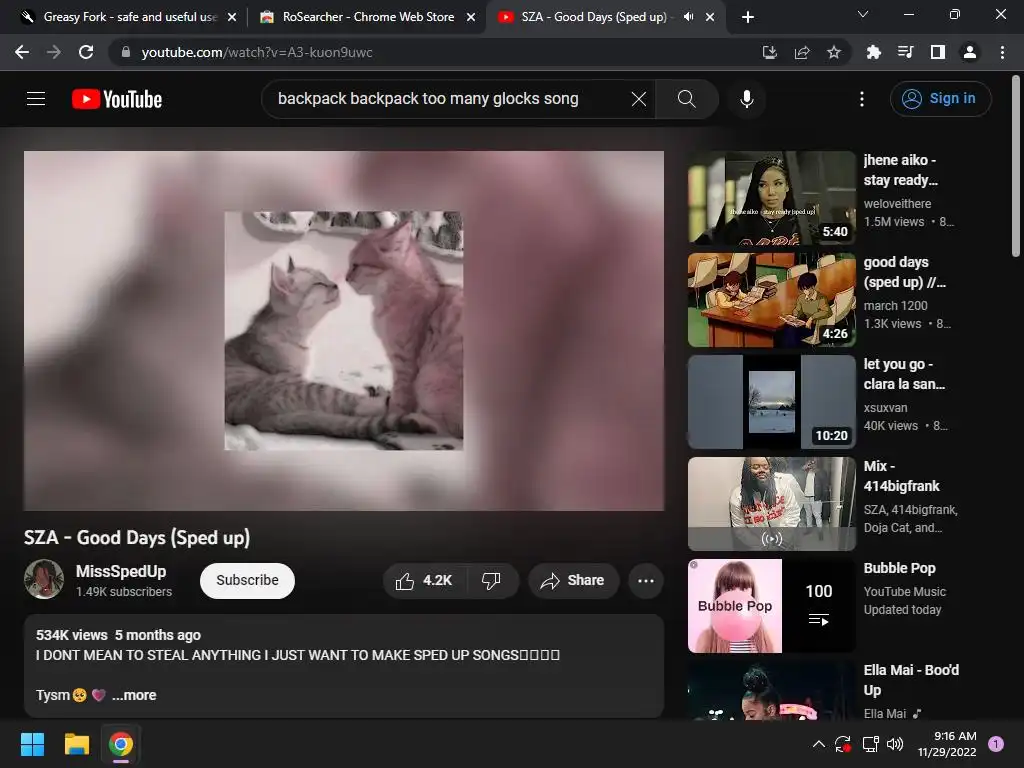
Task: Go forward in browser history
Action: point(54,52)
